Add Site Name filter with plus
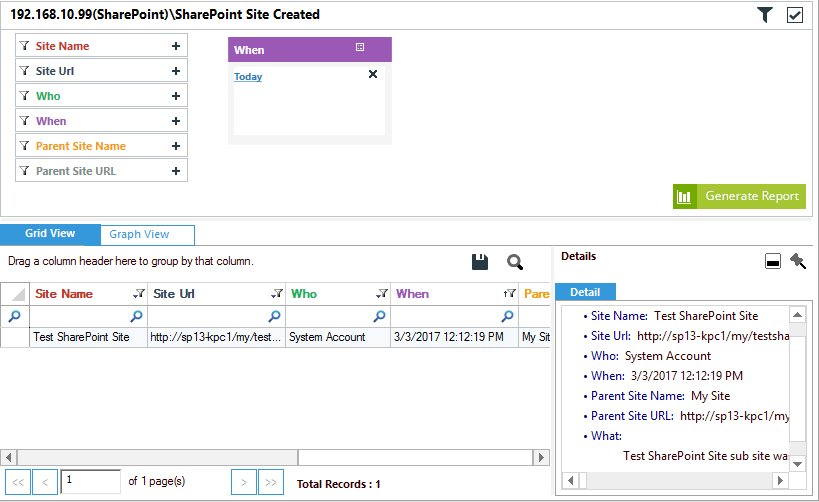Screen dimensions: 819x502 (176, 46)
